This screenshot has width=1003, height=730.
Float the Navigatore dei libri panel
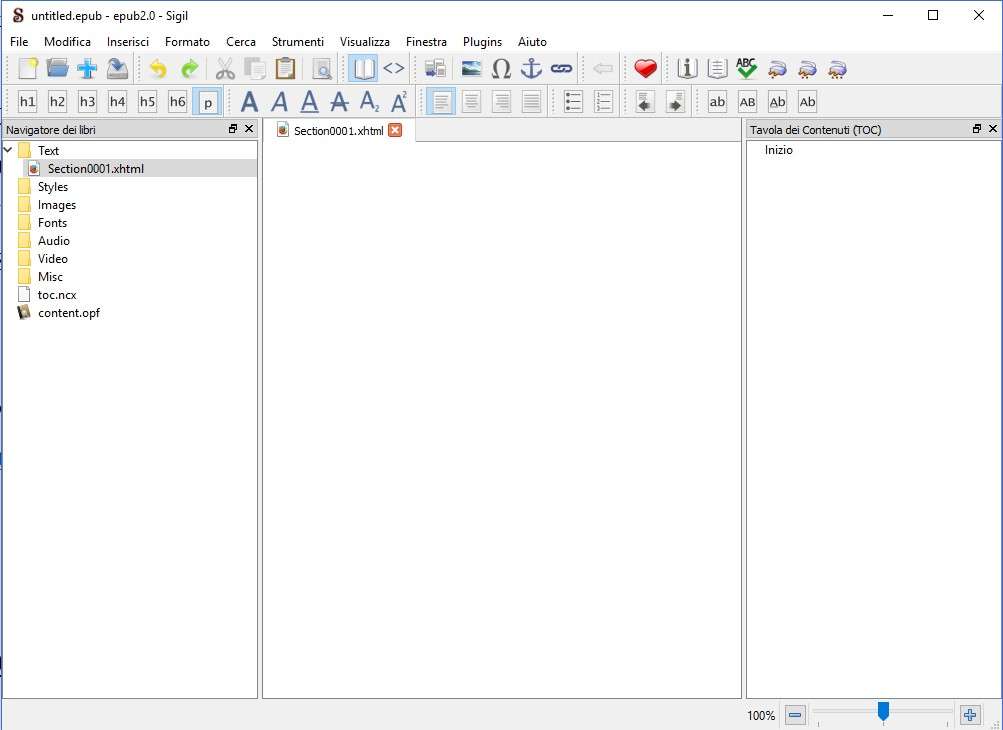(x=233, y=129)
